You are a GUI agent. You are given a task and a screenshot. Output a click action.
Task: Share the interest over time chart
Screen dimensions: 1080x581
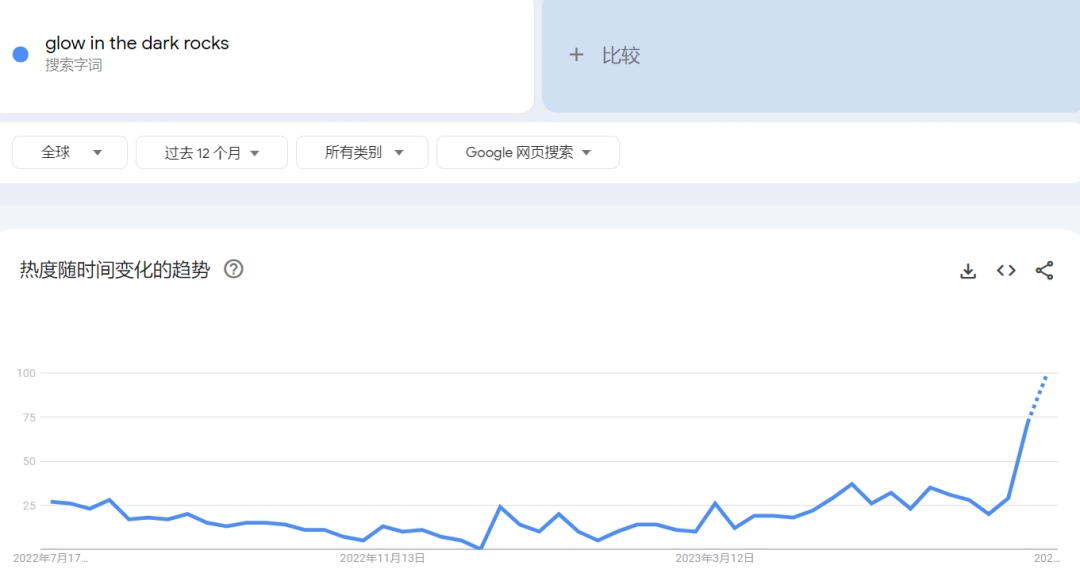(1044, 271)
